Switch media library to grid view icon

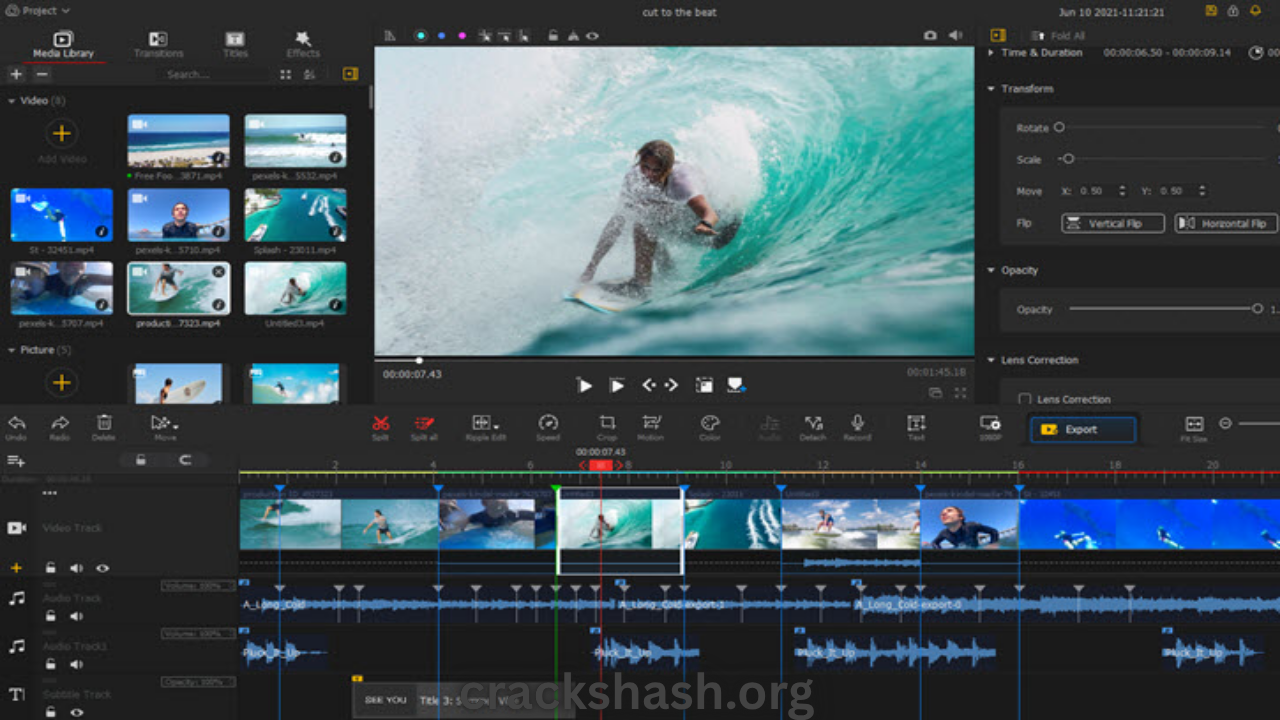click(286, 74)
